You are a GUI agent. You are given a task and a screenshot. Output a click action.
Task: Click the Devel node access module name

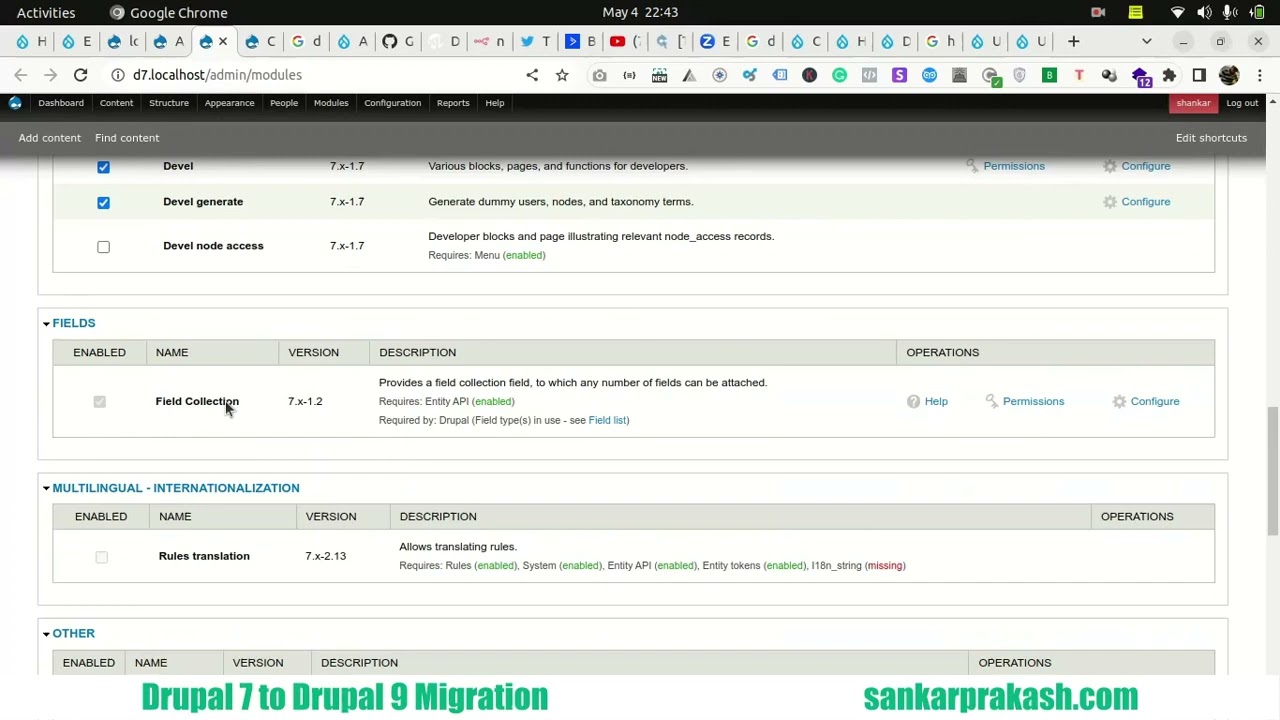213,246
